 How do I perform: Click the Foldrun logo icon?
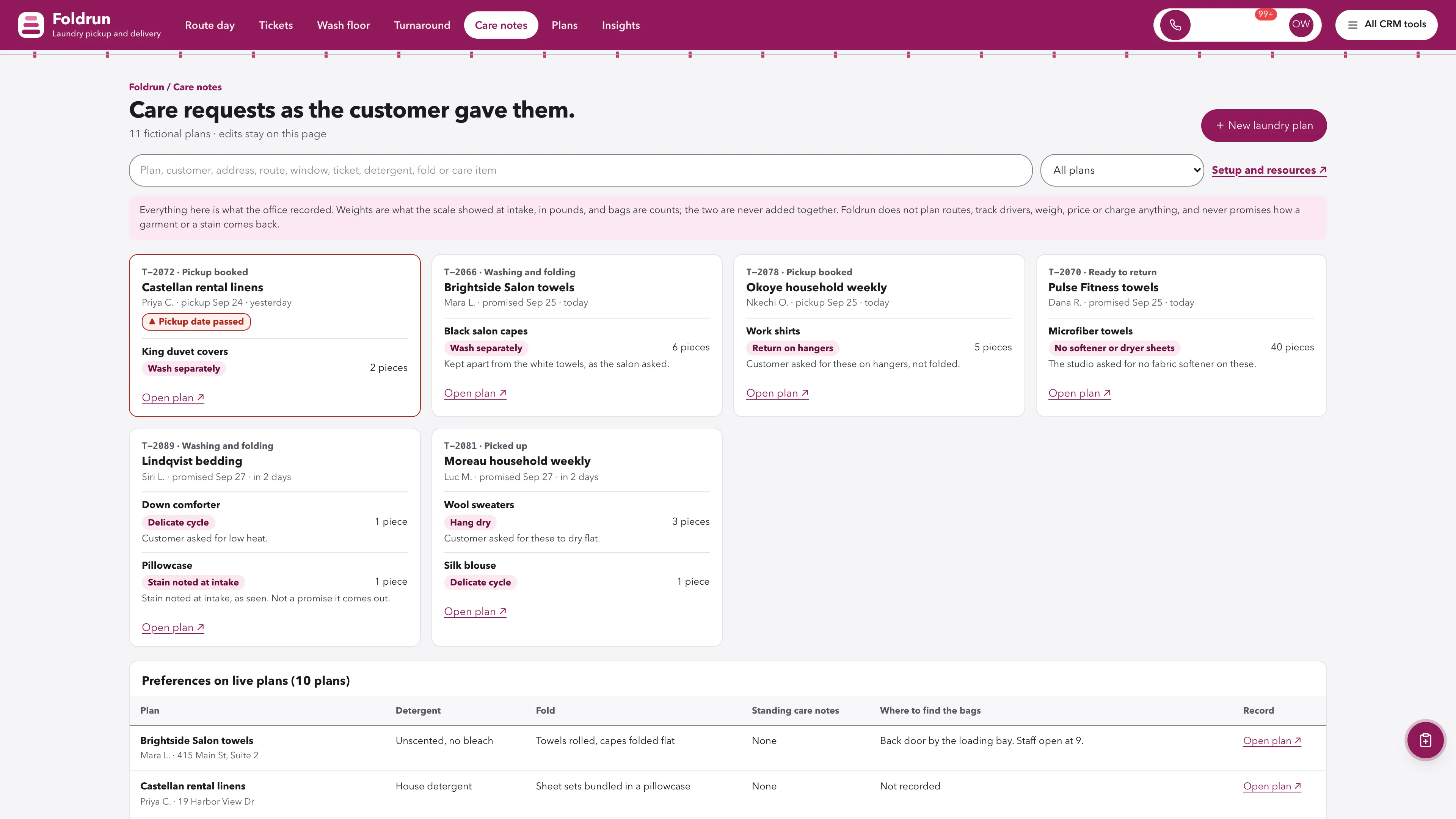tap(30, 25)
